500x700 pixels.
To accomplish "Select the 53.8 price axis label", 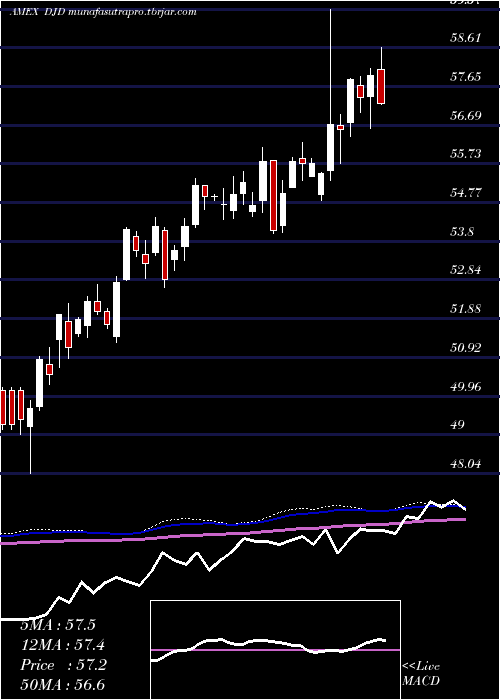I will coord(462,232).
